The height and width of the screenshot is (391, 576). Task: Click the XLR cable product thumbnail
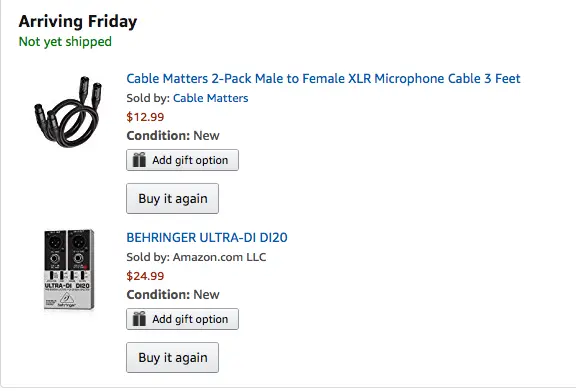pyautogui.click(x=68, y=112)
